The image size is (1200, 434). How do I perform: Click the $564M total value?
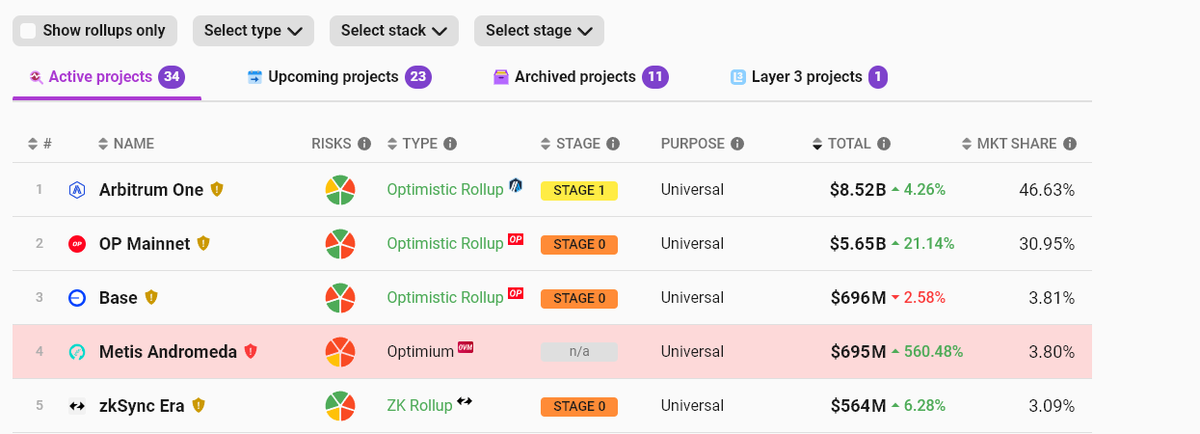point(858,406)
